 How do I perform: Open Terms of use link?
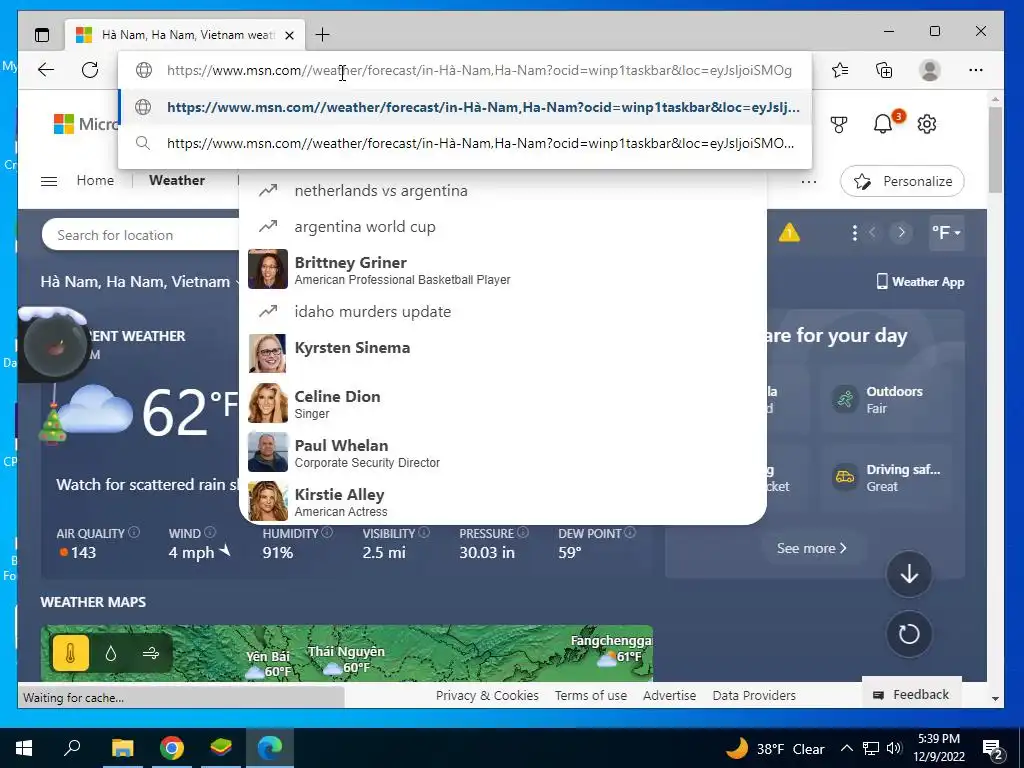[591, 696]
